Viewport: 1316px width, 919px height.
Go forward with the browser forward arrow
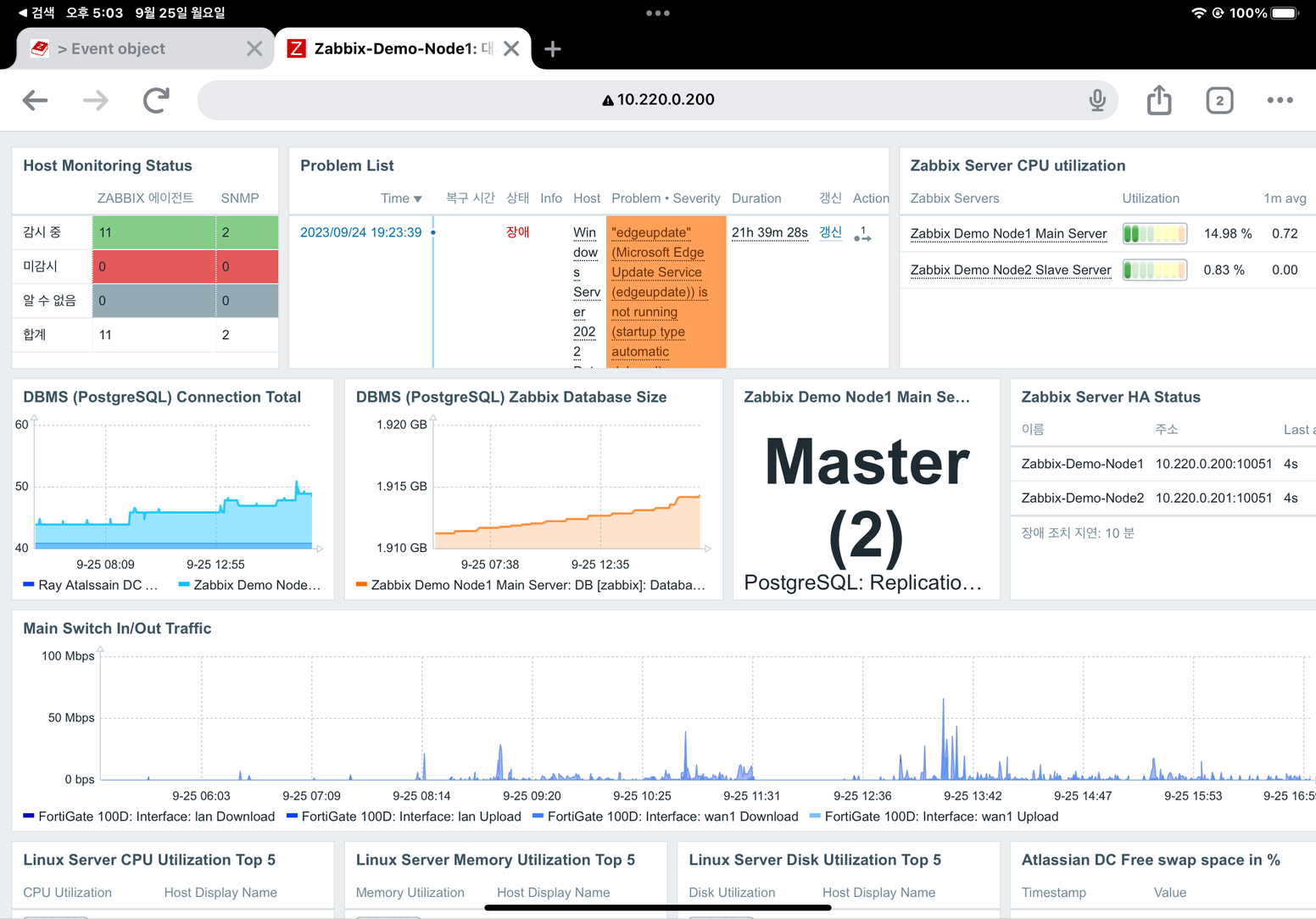click(95, 100)
